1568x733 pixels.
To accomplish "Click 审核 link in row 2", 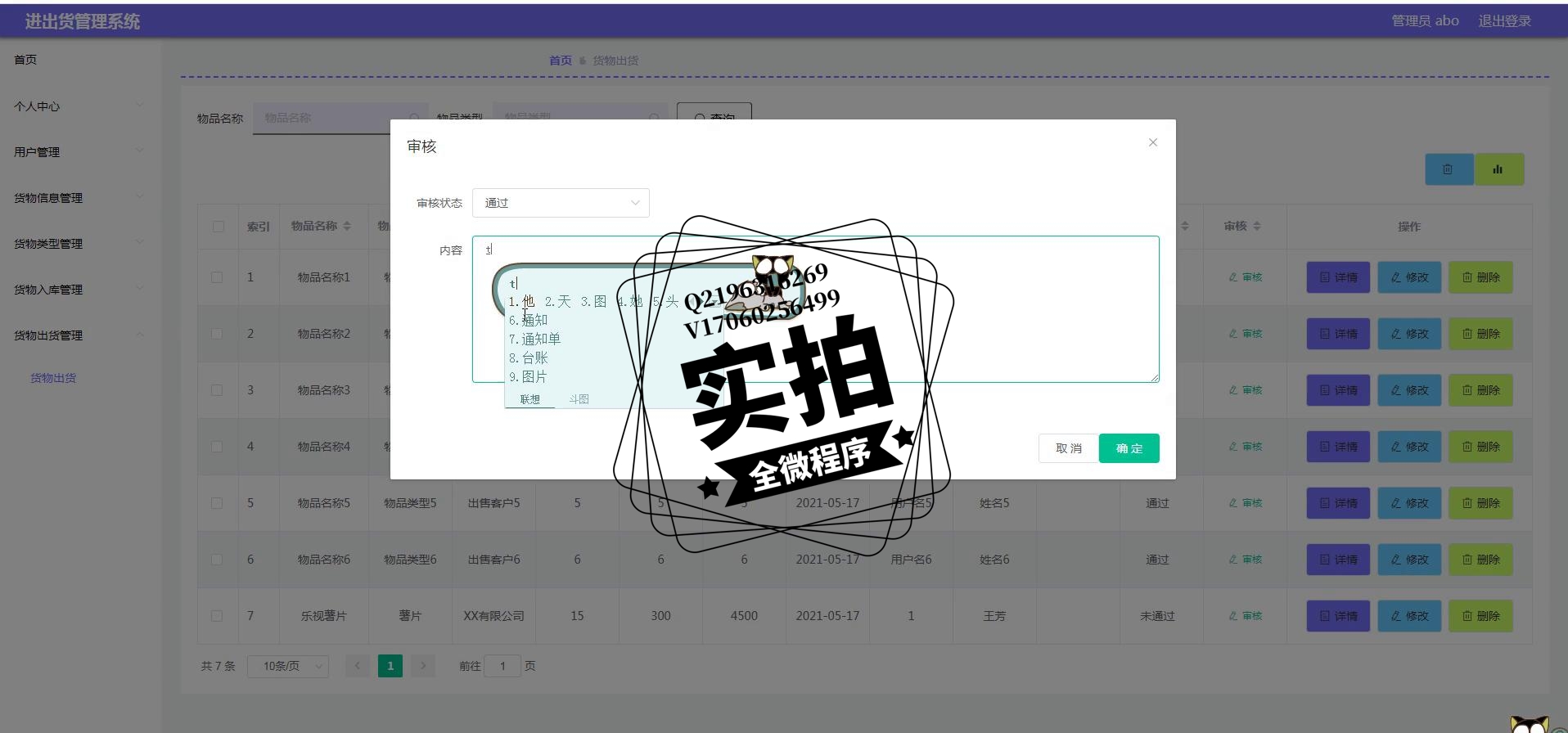I will pyautogui.click(x=1246, y=334).
